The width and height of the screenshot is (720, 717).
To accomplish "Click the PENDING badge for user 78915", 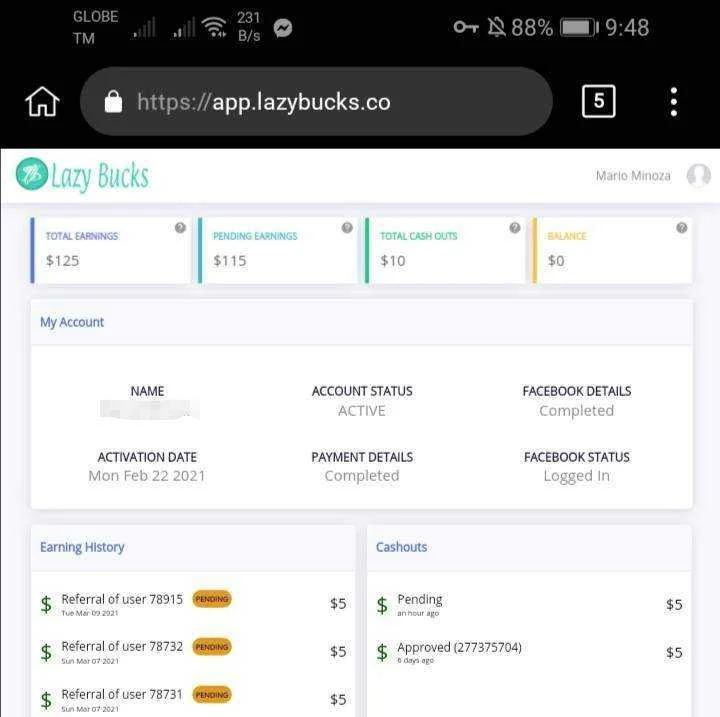I will tap(212, 599).
